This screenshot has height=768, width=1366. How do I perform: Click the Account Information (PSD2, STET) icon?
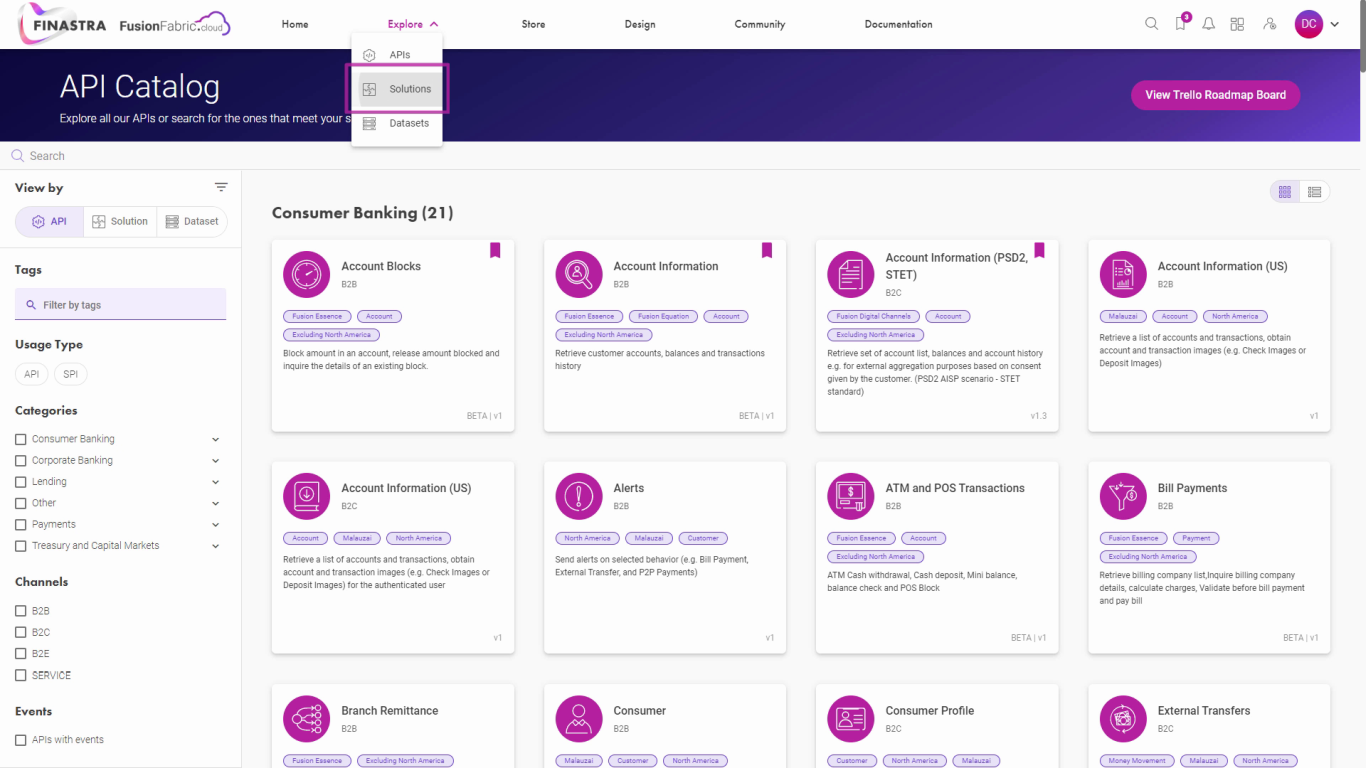tap(851, 274)
